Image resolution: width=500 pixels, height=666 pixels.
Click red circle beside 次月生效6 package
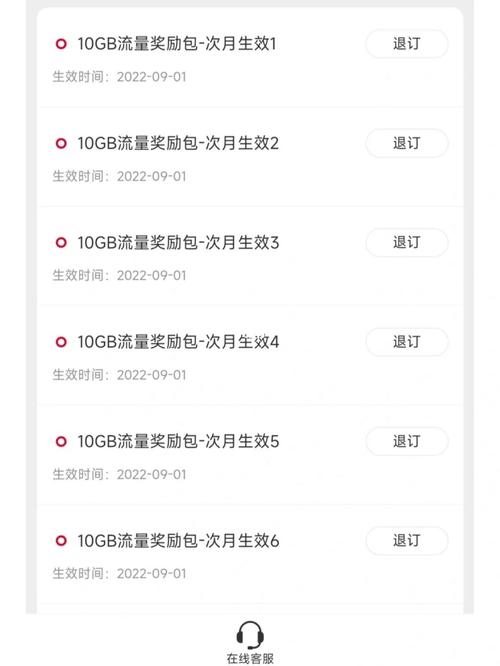tap(61, 541)
